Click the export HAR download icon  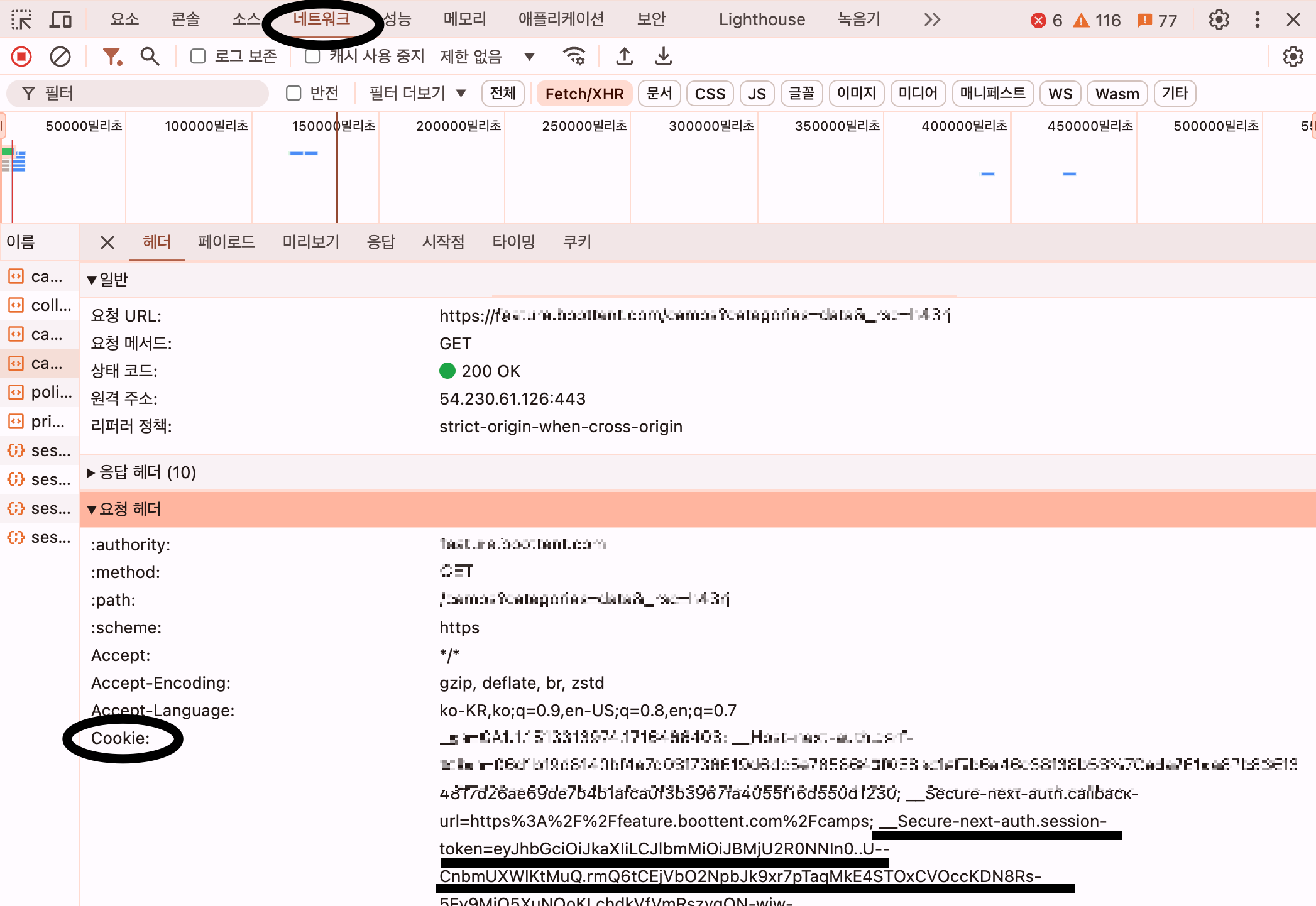point(664,57)
